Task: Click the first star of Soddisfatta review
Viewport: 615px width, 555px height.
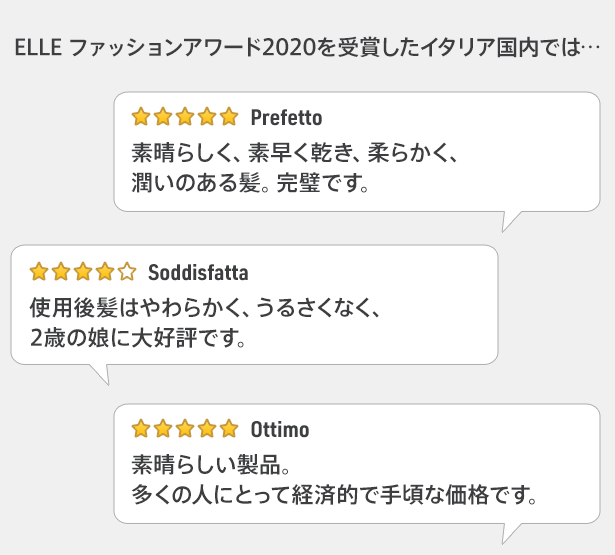Action: click(x=39, y=272)
